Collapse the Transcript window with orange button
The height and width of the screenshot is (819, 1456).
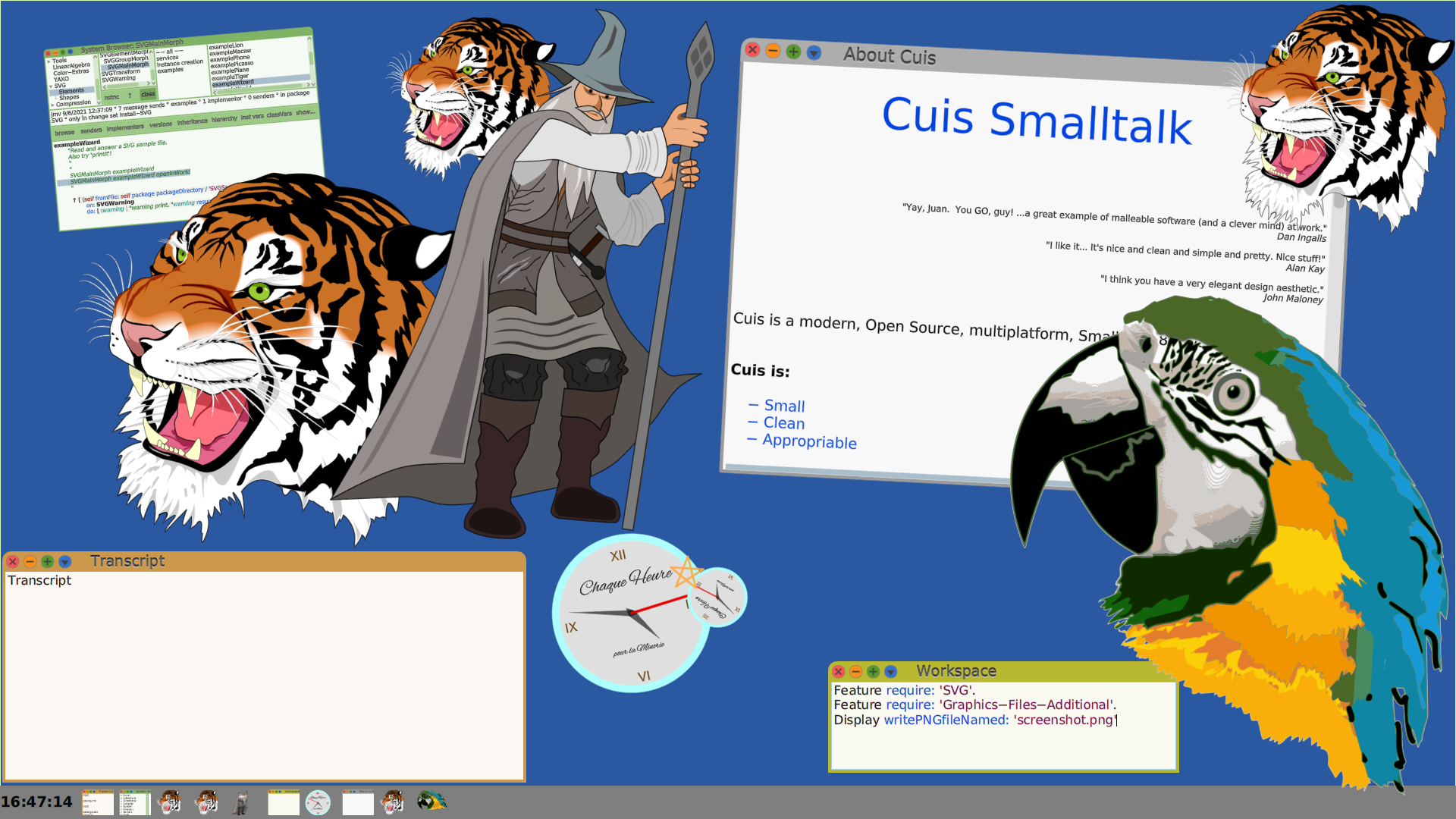click(x=30, y=562)
